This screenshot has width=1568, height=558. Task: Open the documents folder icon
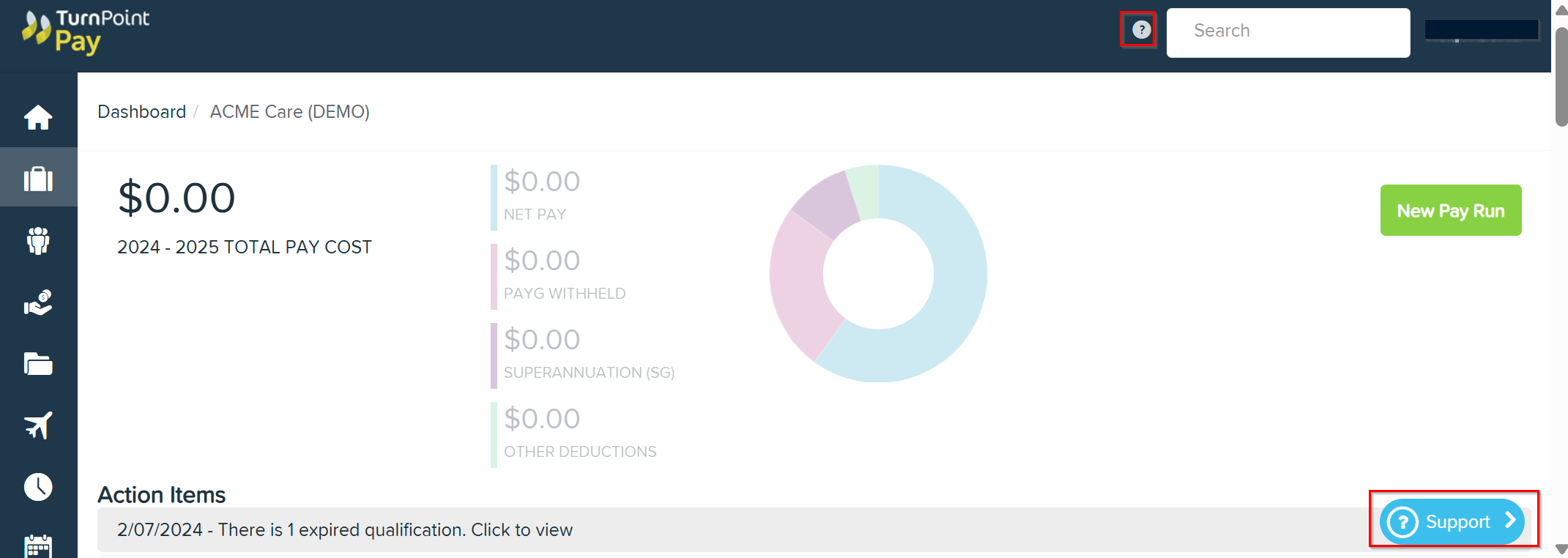(x=37, y=364)
